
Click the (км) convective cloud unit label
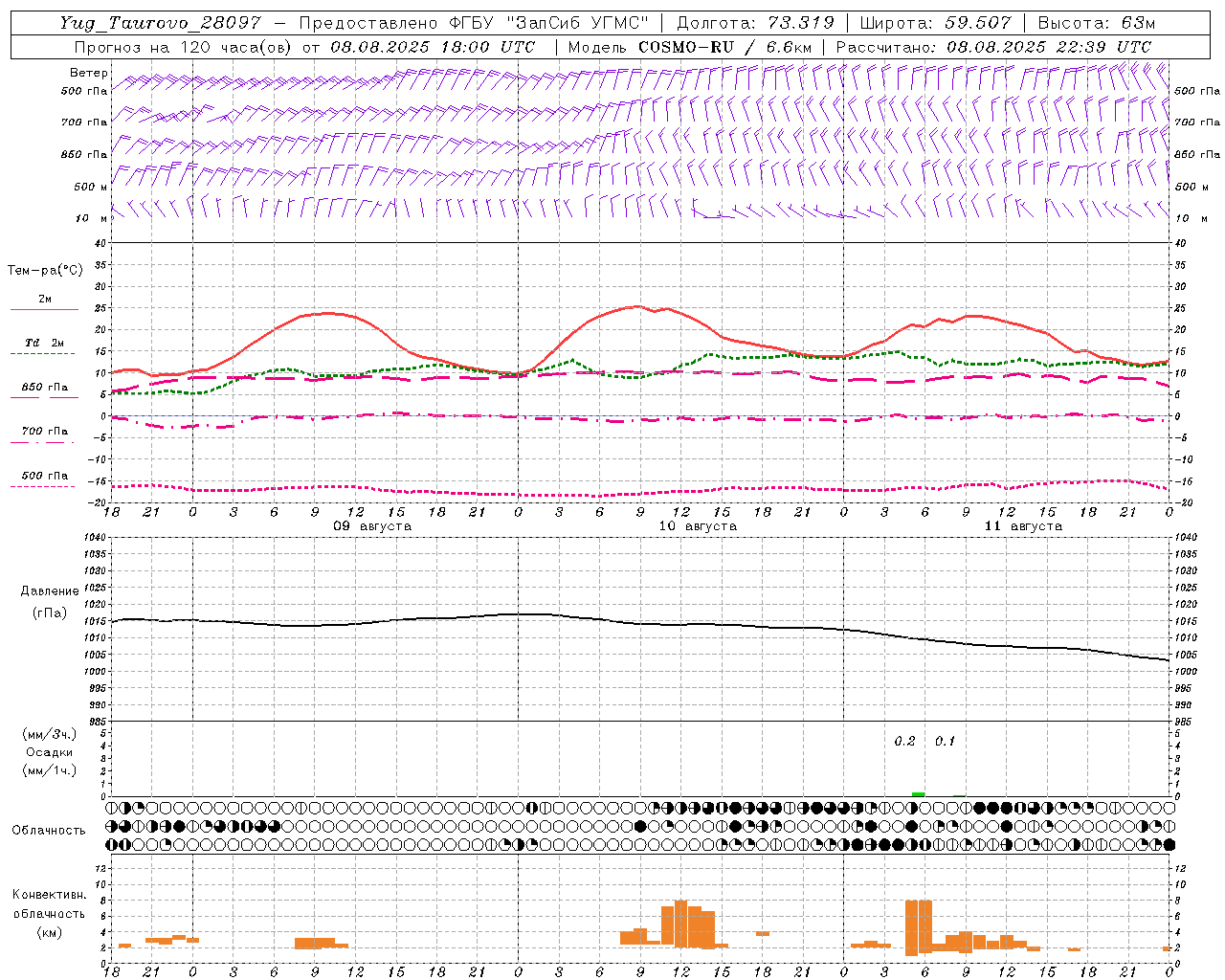click(50, 932)
